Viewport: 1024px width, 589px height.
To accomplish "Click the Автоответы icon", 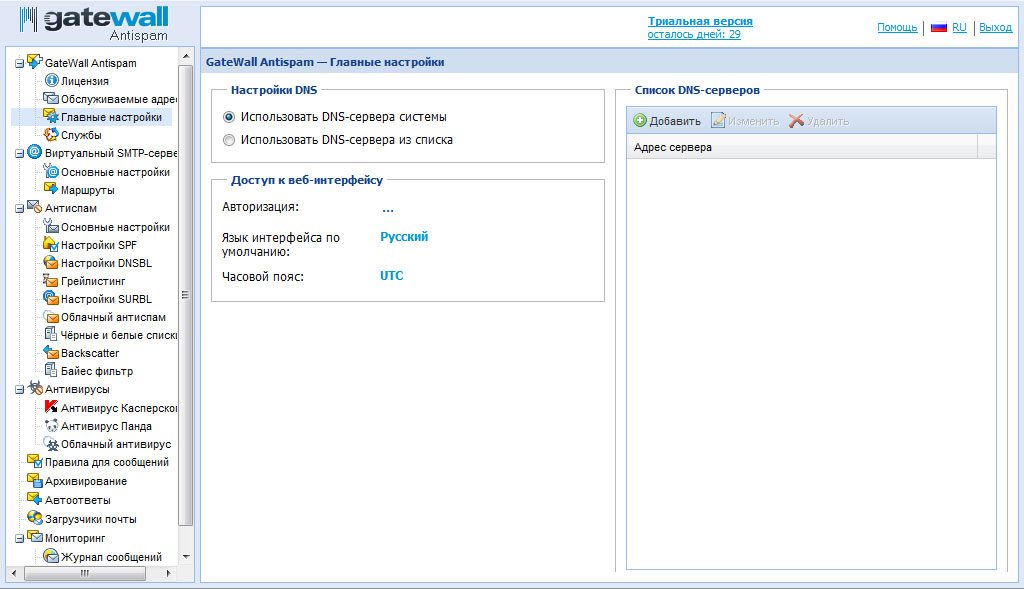I will [35, 499].
